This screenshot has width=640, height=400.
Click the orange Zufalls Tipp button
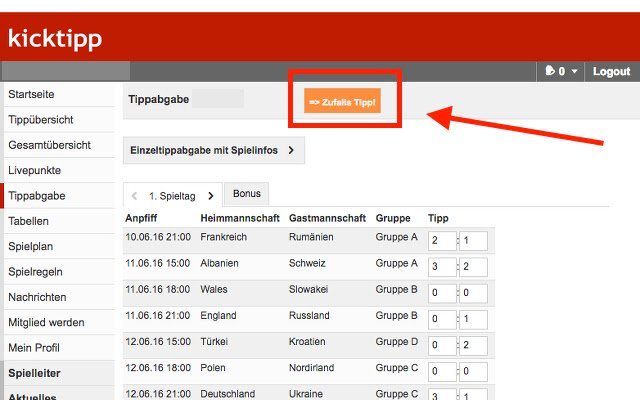[x=342, y=101]
